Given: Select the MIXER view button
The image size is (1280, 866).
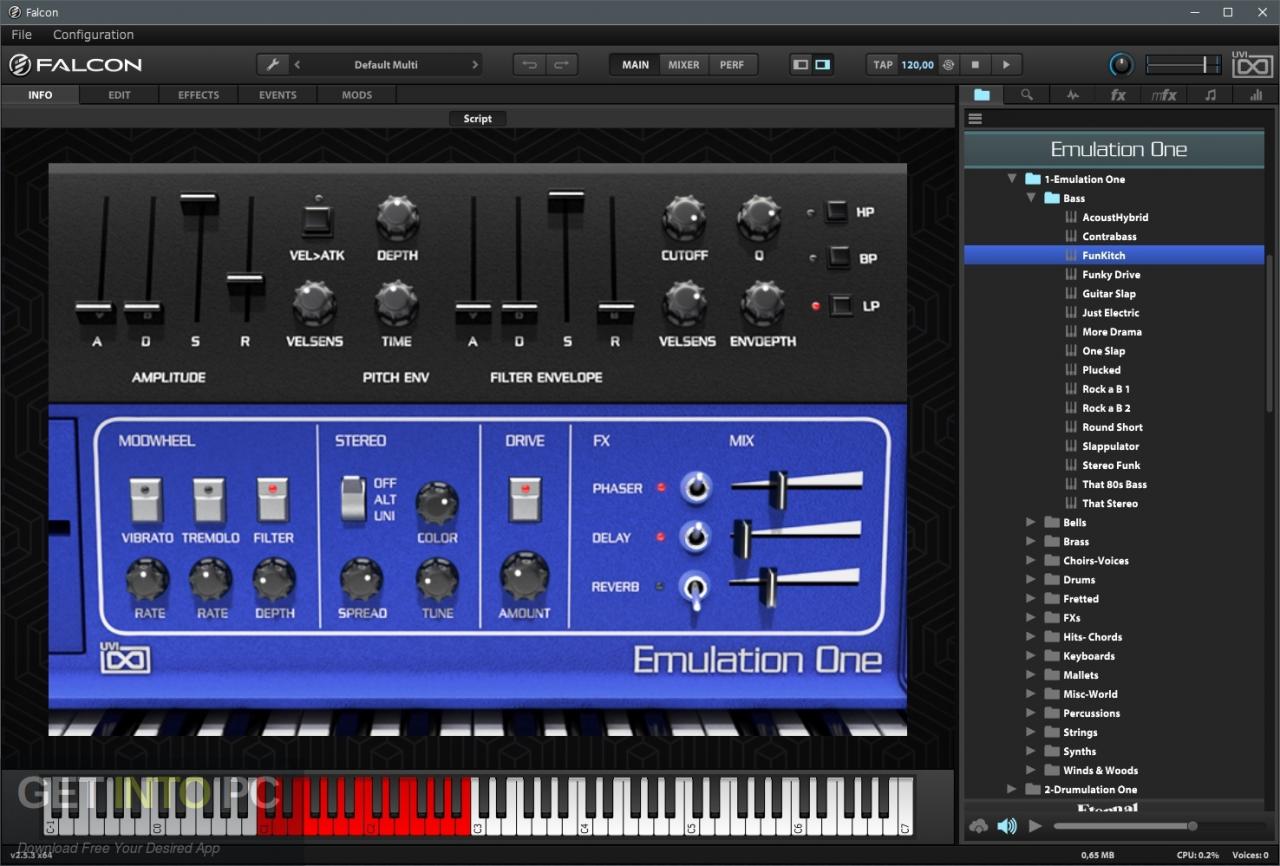Looking at the screenshot, I should coord(684,65).
